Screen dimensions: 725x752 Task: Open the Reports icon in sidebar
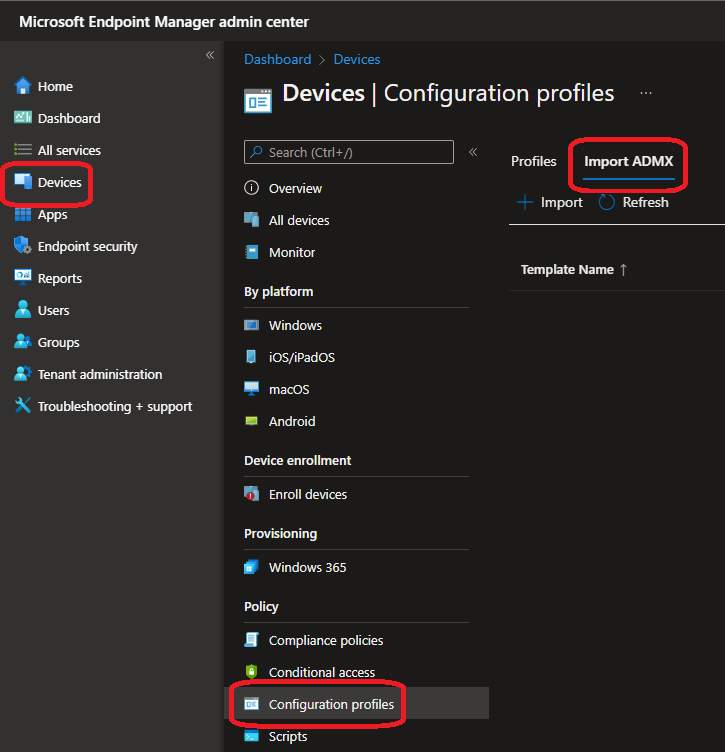[23, 278]
